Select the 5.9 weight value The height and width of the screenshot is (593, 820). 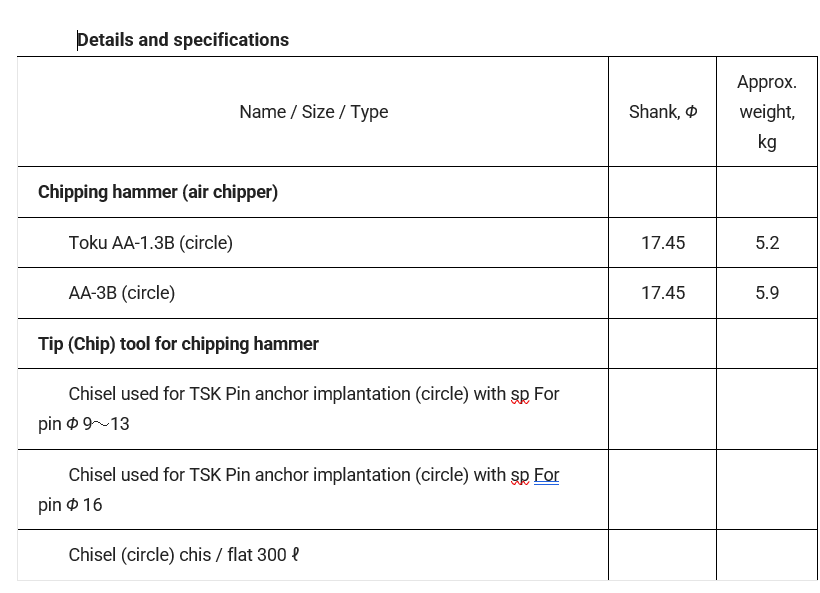pos(767,293)
